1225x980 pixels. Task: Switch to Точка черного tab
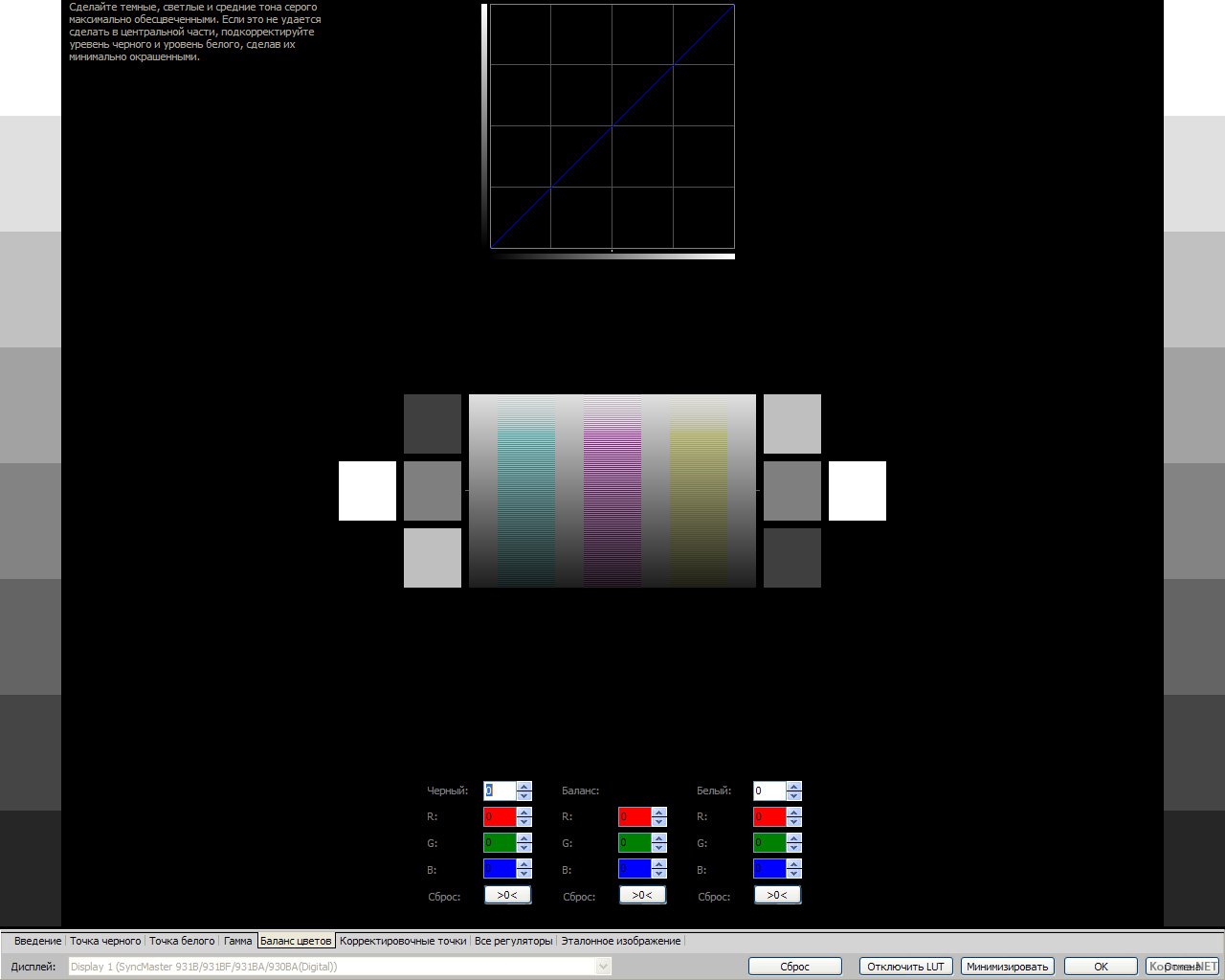click(x=105, y=941)
